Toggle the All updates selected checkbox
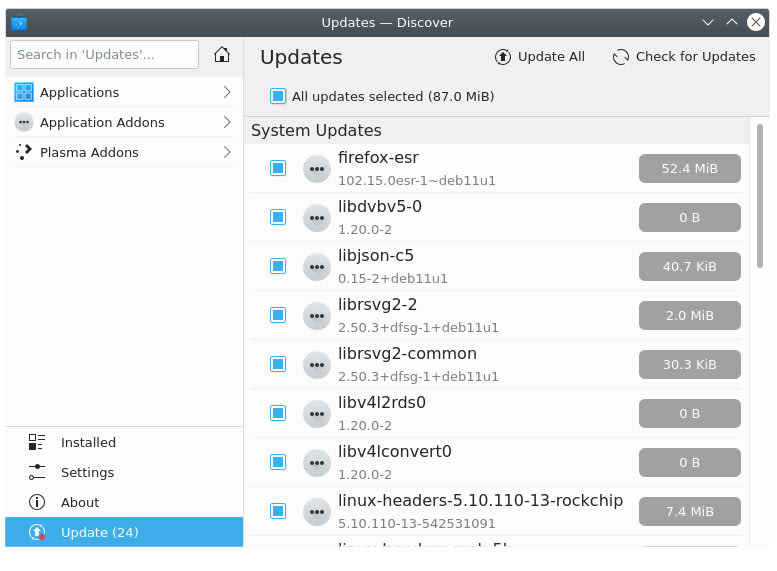Image resolution: width=777 pixels, height=571 pixels. coord(278,96)
